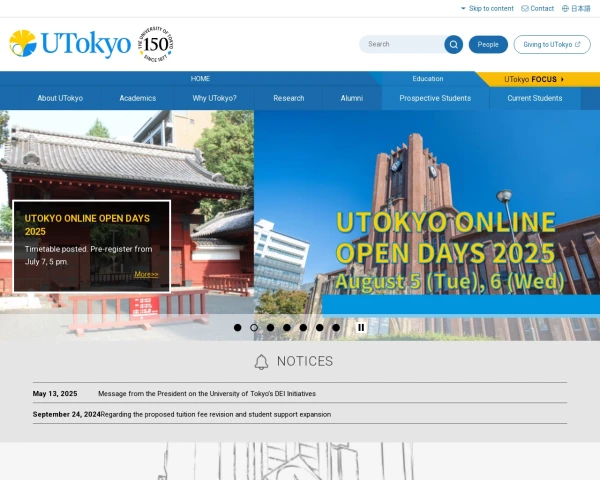600x480 pixels.
Task: Select the seventh carousel slide dot
Action: (x=336, y=328)
